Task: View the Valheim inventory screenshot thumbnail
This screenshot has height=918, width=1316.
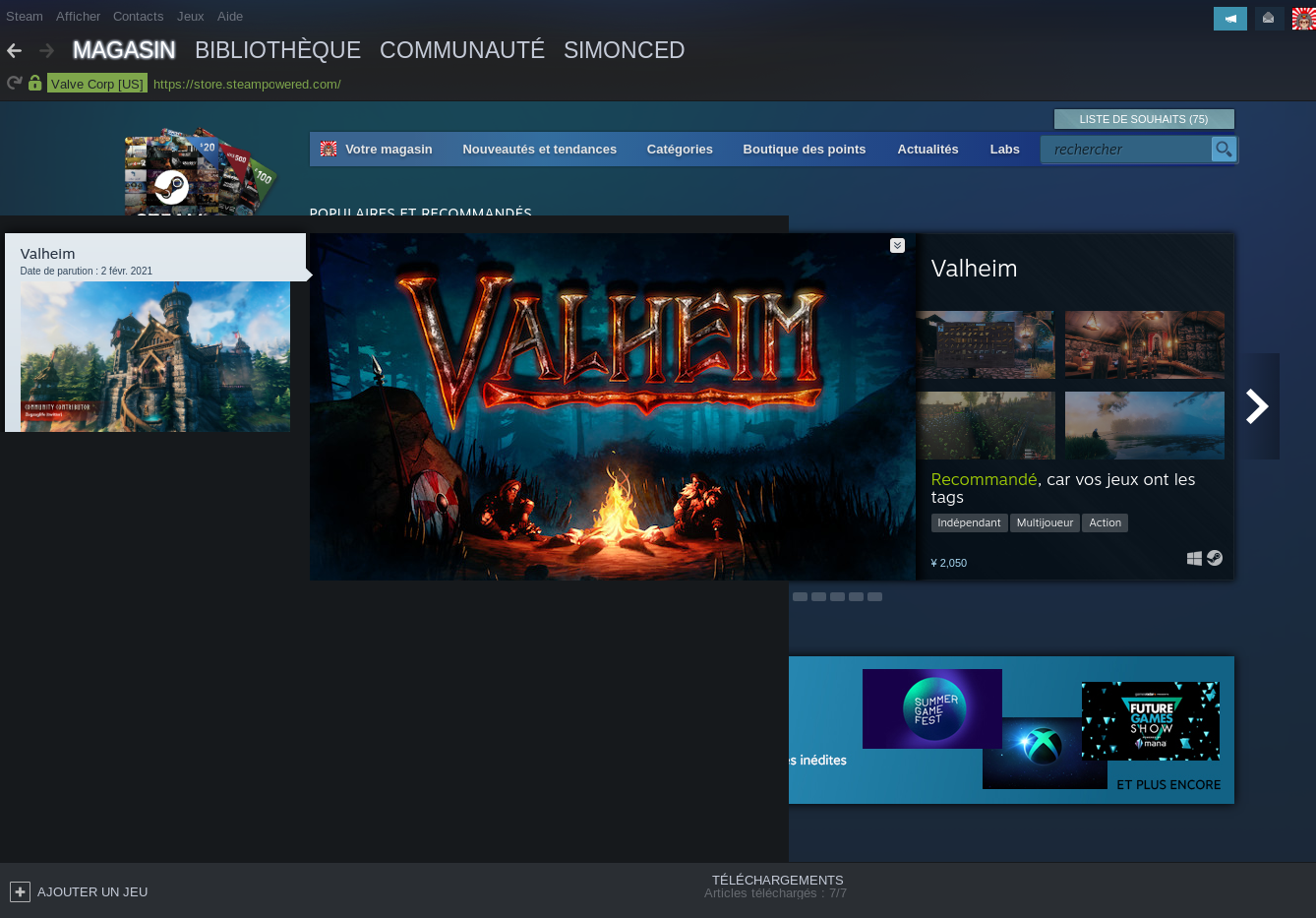Action: click(986, 345)
